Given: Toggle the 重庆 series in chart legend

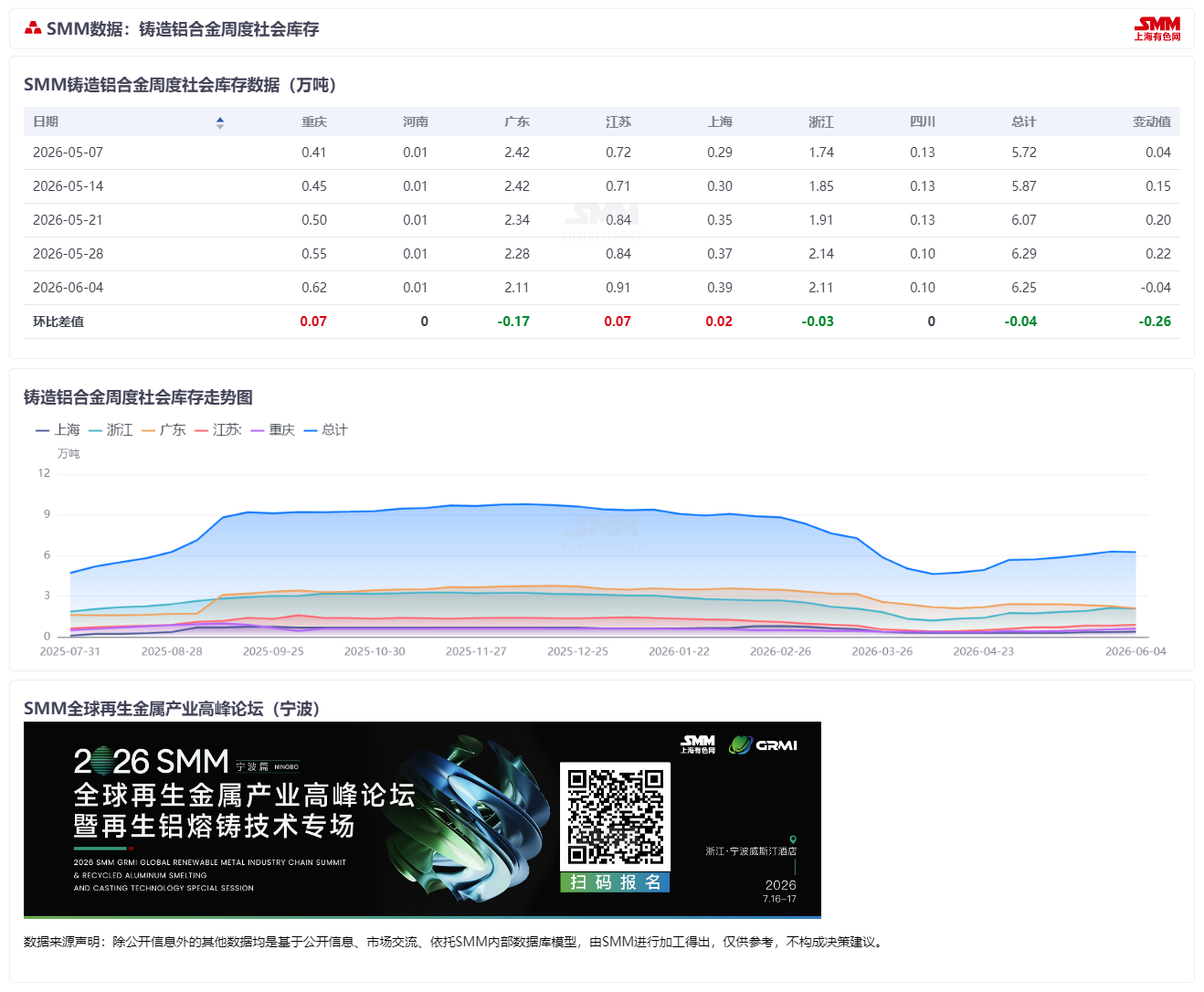Looking at the screenshot, I should (x=273, y=429).
